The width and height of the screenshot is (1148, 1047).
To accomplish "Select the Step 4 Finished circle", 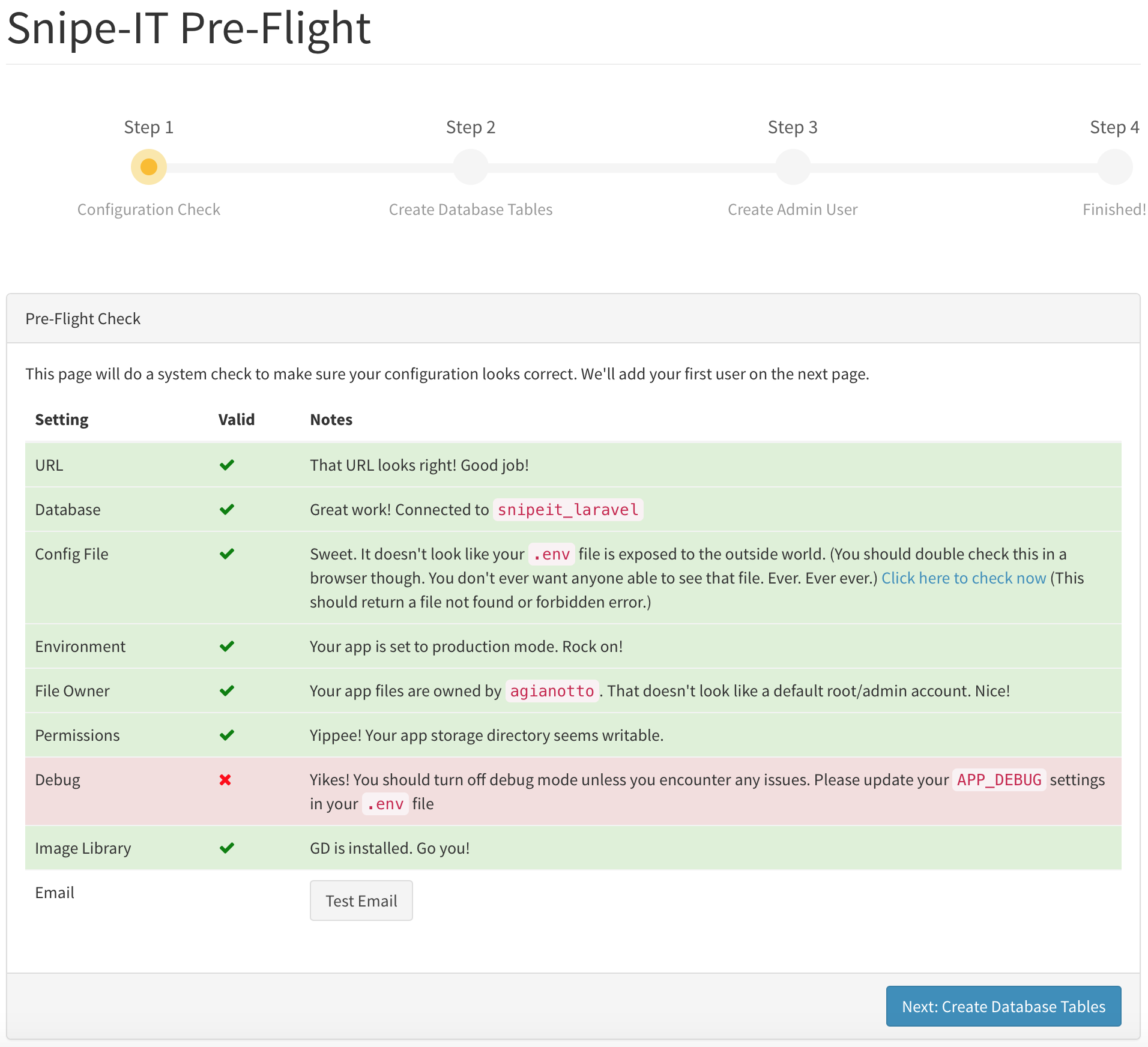I will click(1115, 167).
